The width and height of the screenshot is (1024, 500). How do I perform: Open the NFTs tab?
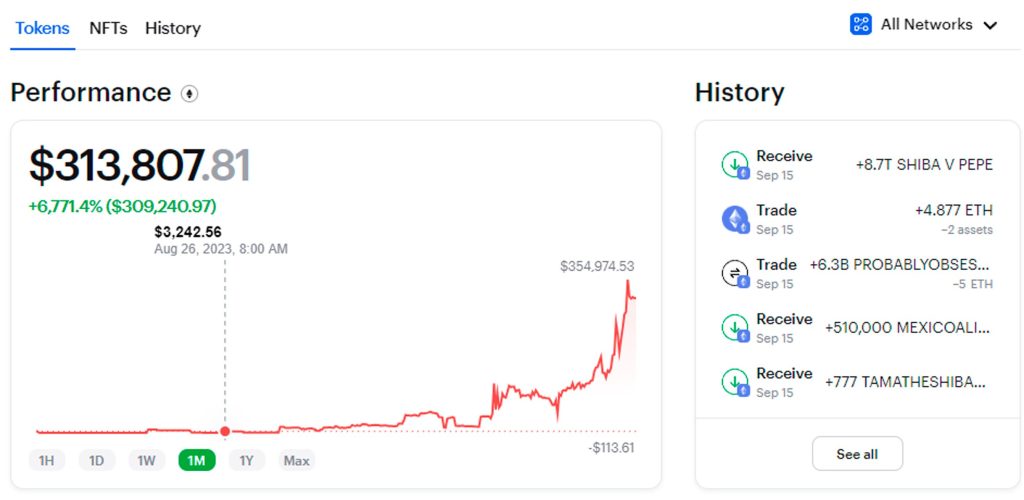108,28
